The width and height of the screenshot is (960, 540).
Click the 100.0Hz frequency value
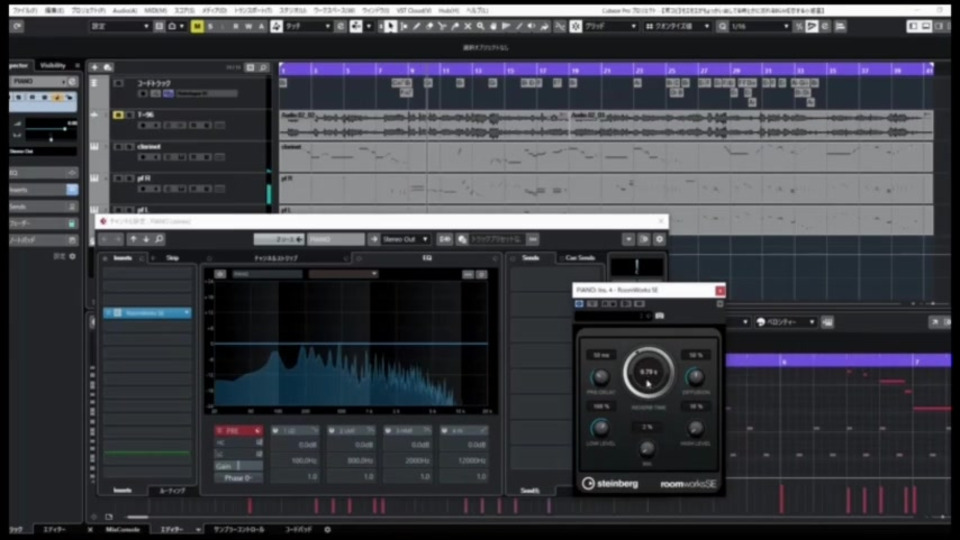pos(304,460)
